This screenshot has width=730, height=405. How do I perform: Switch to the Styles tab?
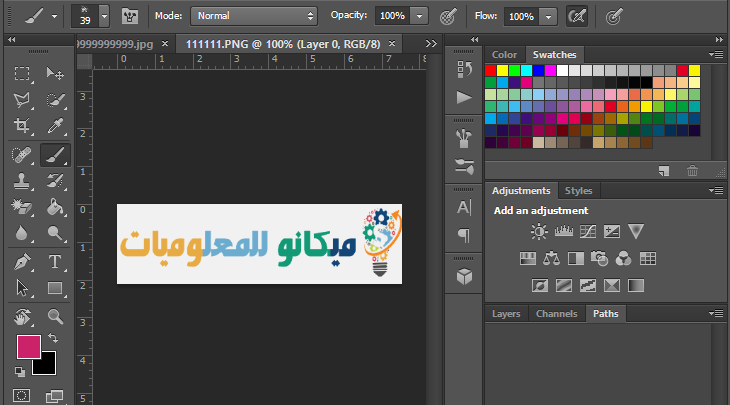[578, 191]
